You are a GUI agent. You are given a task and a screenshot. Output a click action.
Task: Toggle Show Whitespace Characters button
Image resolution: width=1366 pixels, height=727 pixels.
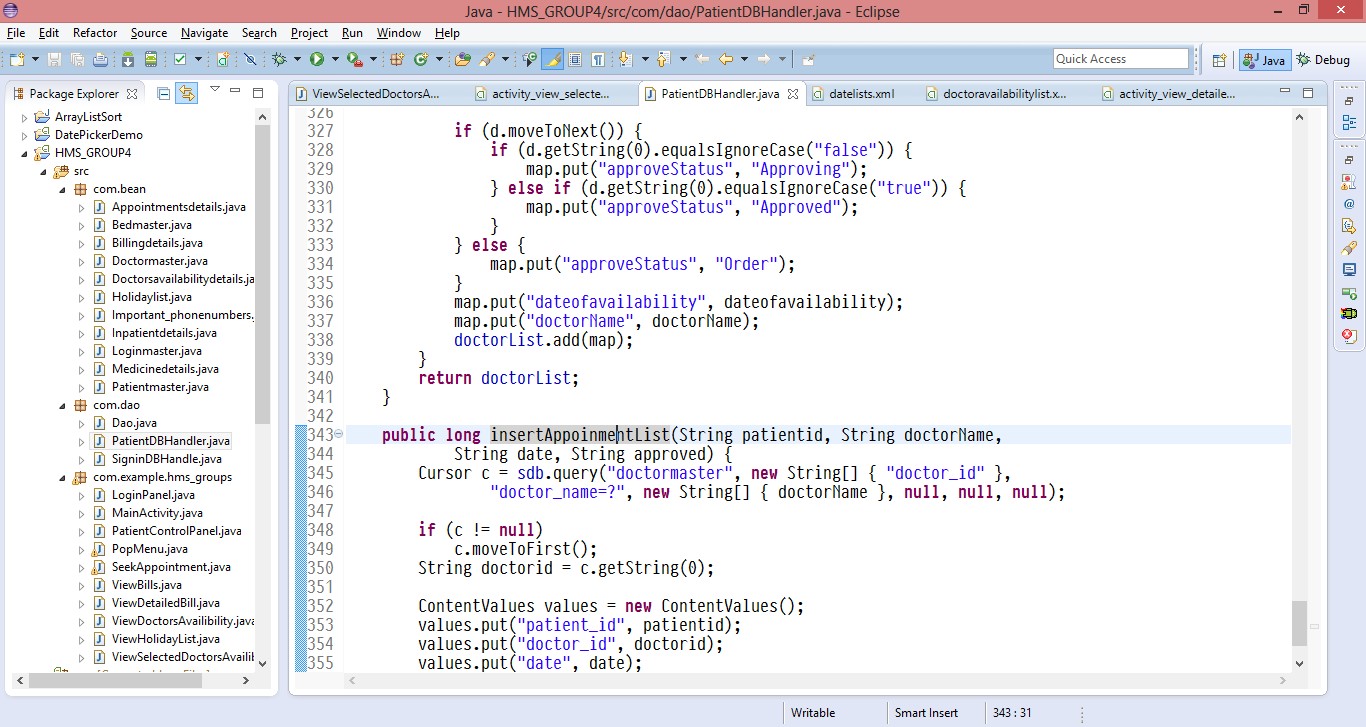(x=597, y=60)
